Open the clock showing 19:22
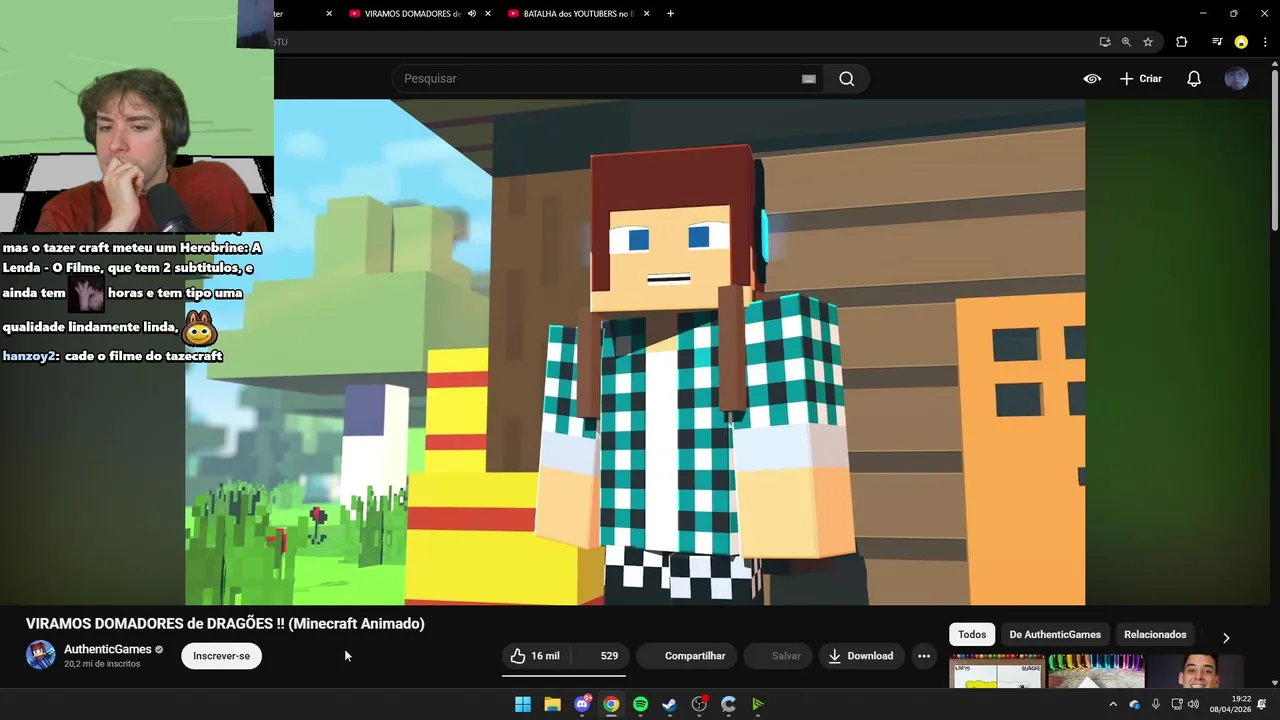Image resolution: width=1280 pixels, height=720 pixels. pyautogui.click(x=1230, y=704)
